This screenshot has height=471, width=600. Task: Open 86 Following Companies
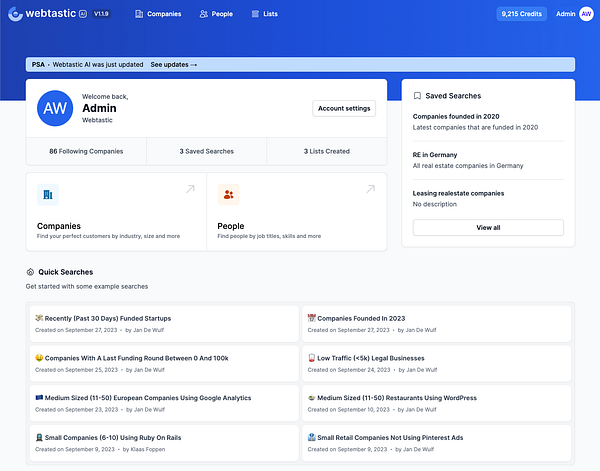pos(86,151)
